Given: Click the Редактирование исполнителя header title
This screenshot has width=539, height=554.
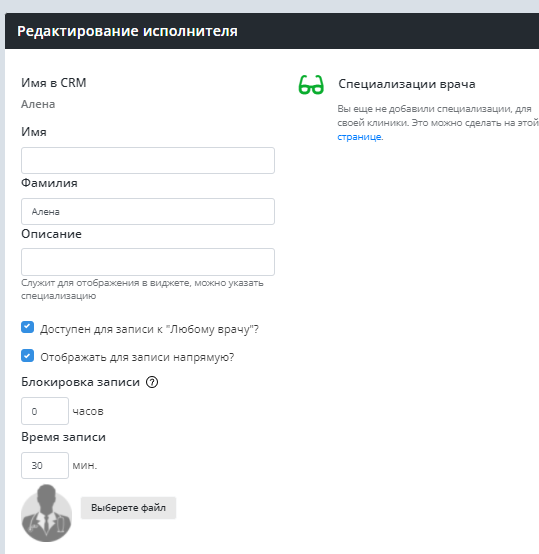Looking at the screenshot, I should pyautogui.click(x=127, y=31).
